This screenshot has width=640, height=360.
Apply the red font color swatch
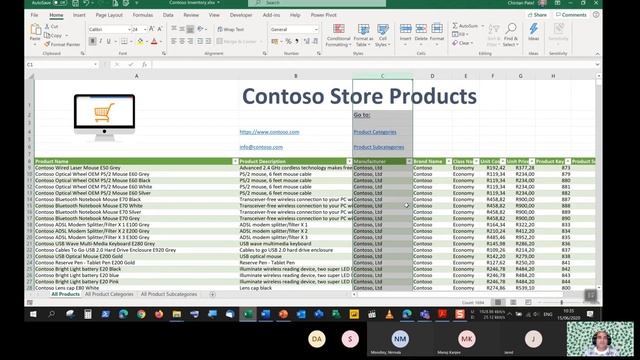154,41
